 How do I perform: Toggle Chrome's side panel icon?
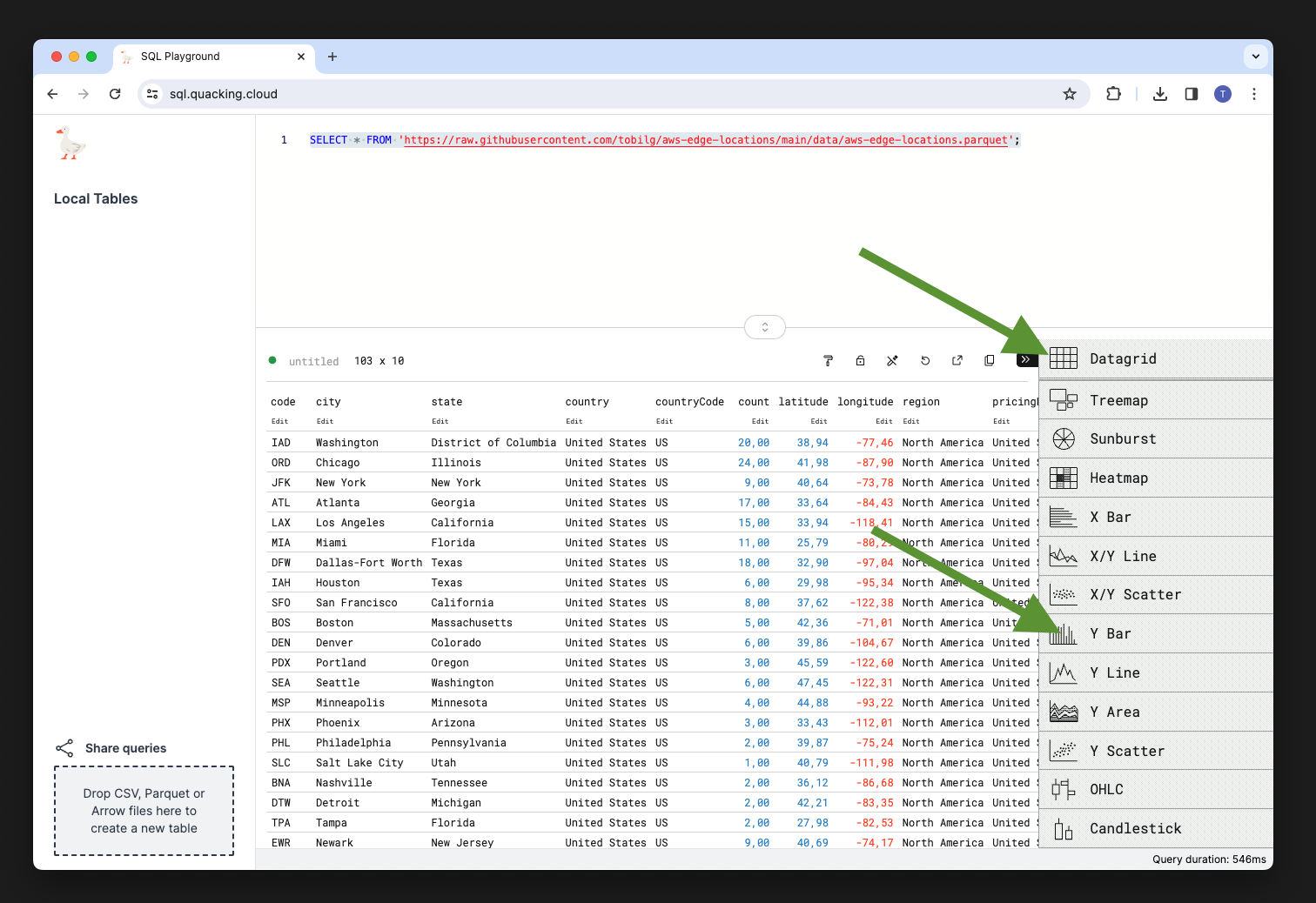(1191, 94)
